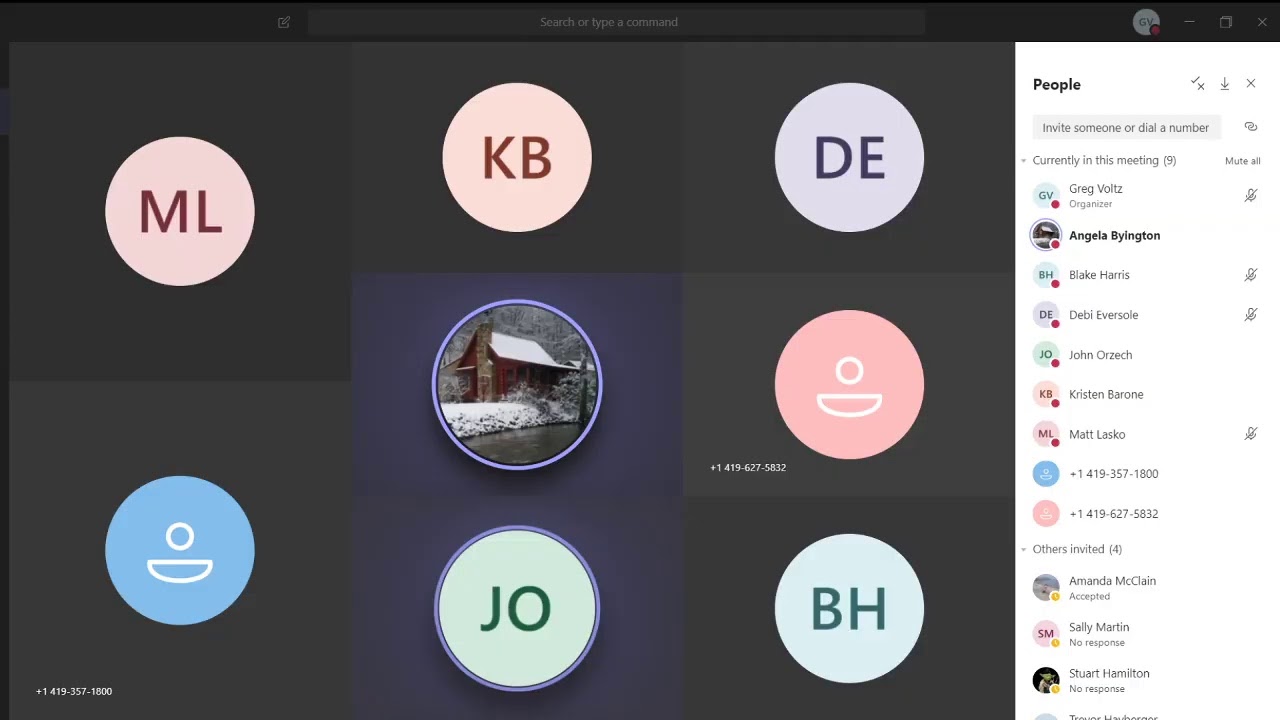Select Greg Voltz in the participant list
1280x720 pixels.
(x=1146, y=195)
